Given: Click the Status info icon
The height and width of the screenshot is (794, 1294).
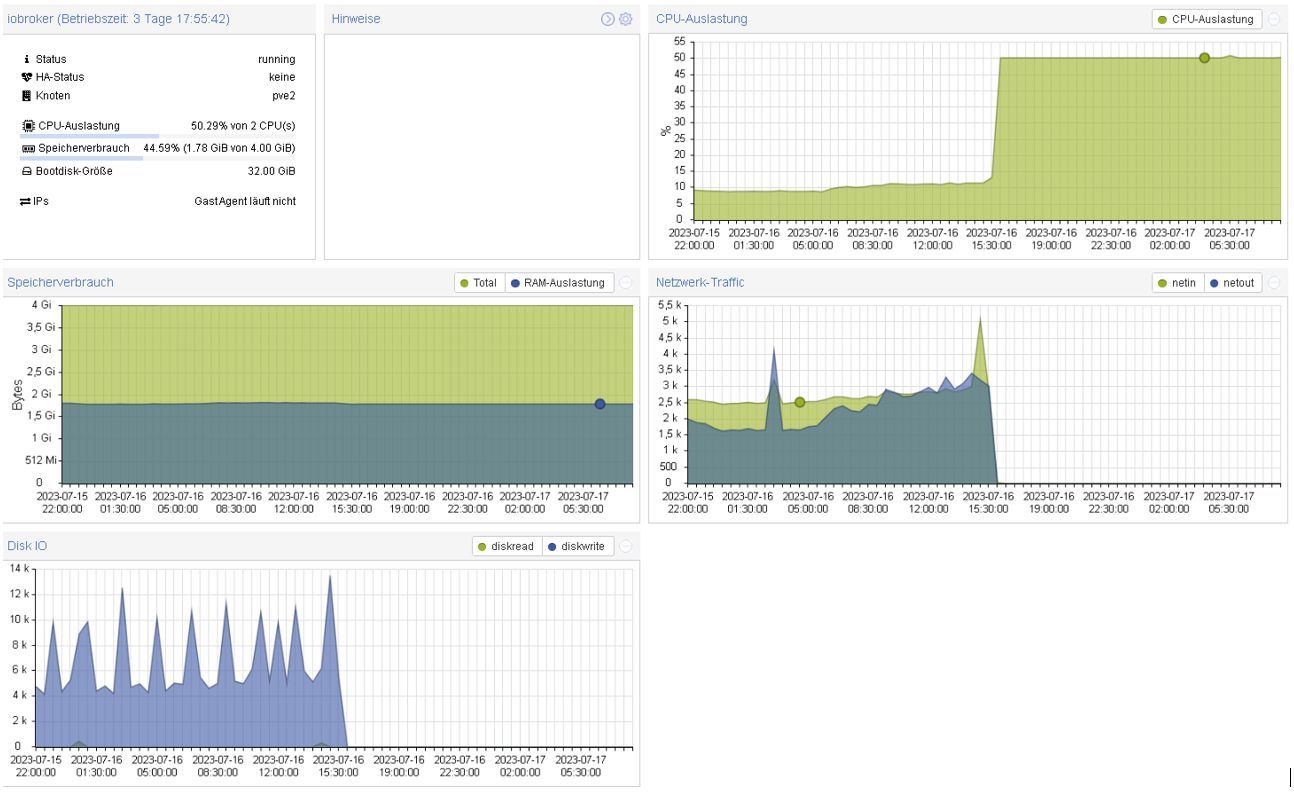Looking at the screenshot, I should pos(27,59).
